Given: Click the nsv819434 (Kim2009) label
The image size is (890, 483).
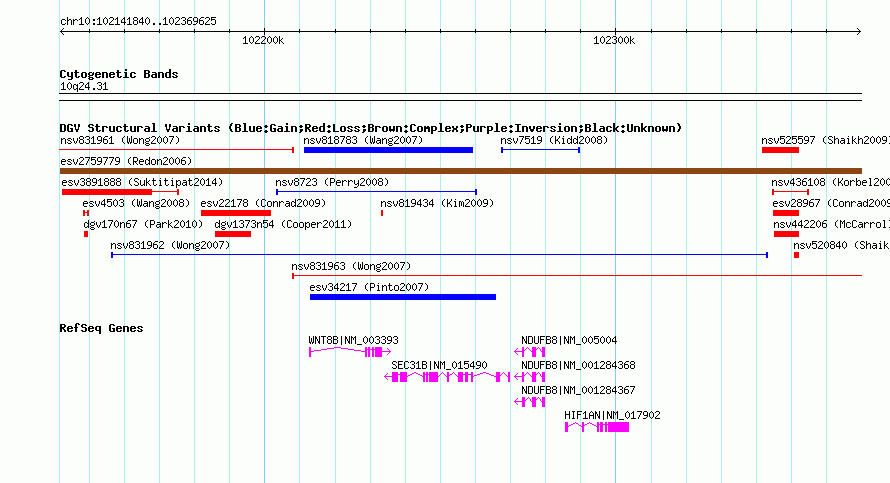Looking at the screenshot, I should [x=437, y=203].
